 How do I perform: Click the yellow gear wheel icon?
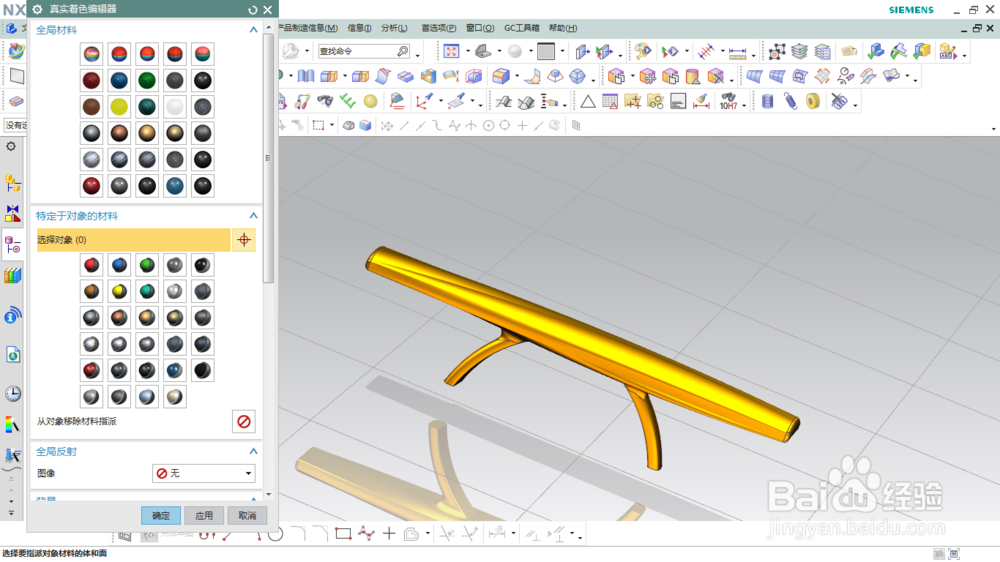coord(812,101)
